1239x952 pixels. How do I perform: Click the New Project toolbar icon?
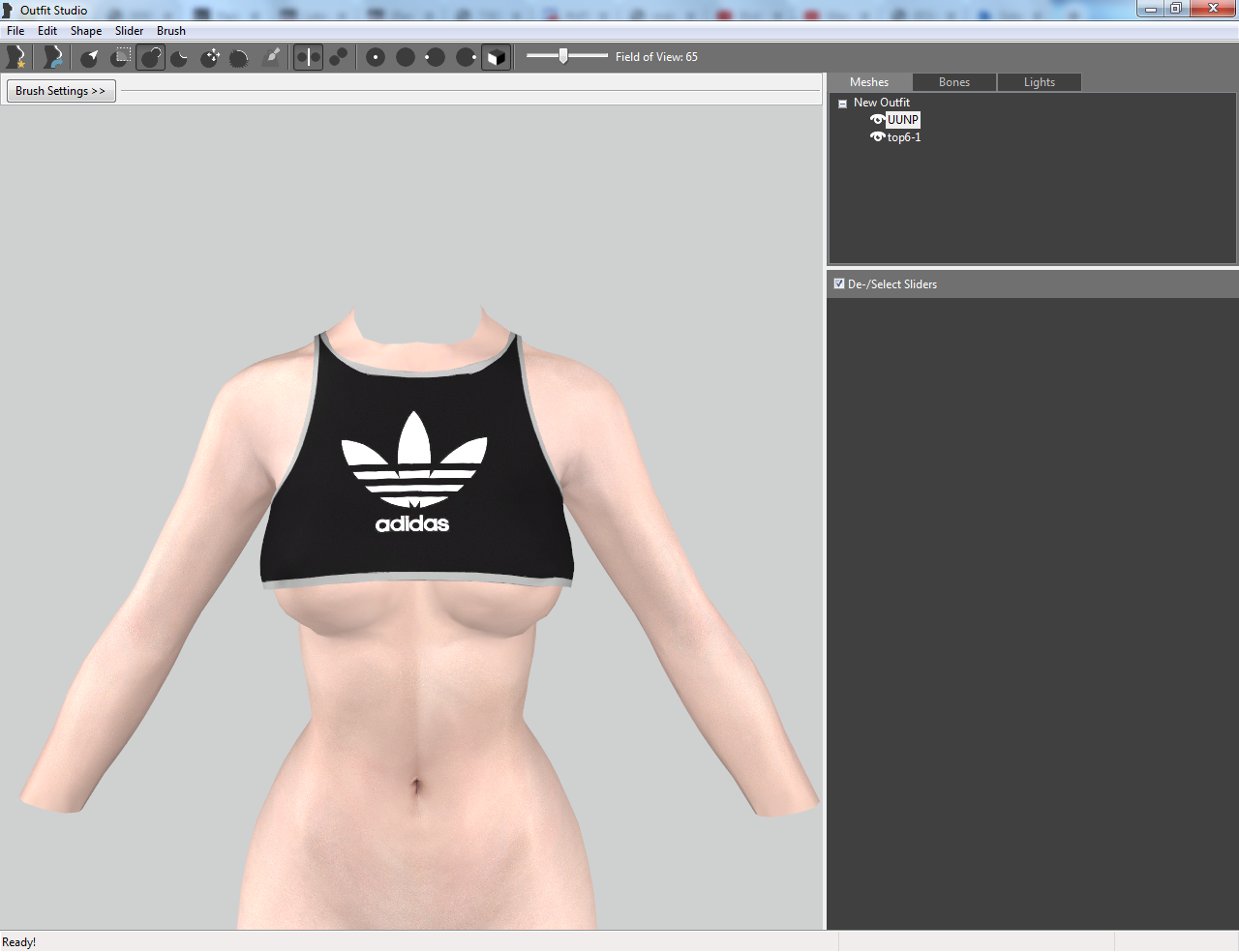pos(16,57)
